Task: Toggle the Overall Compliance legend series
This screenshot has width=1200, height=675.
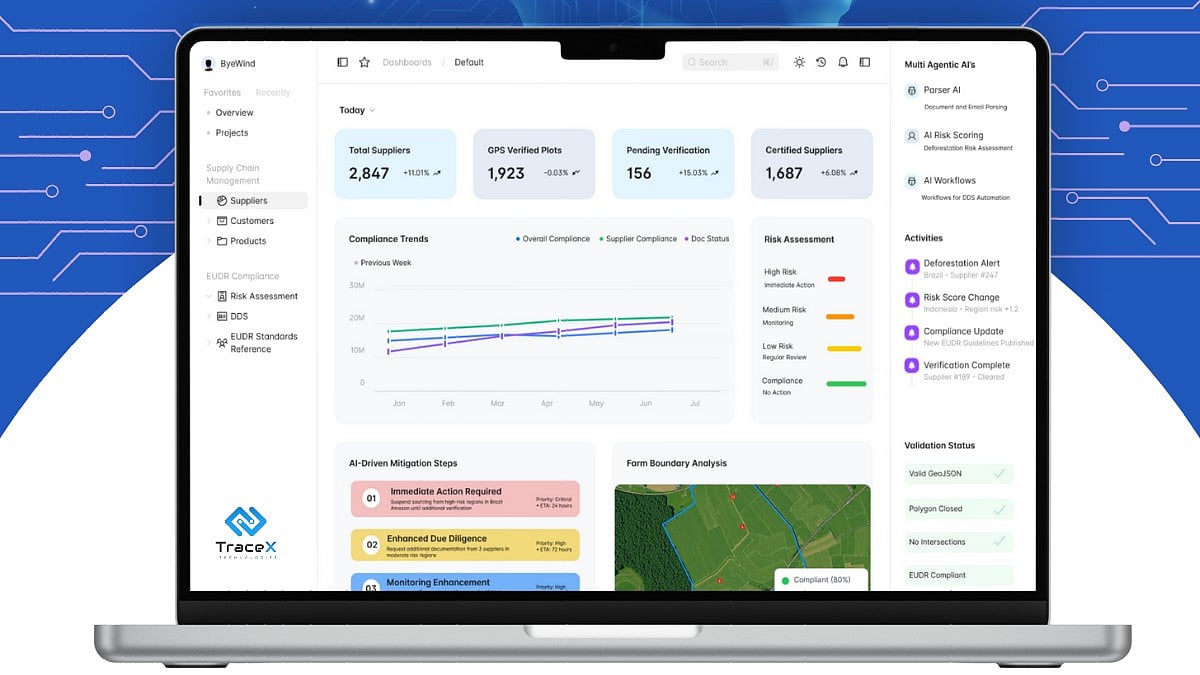Action: (x=553, y=239)
